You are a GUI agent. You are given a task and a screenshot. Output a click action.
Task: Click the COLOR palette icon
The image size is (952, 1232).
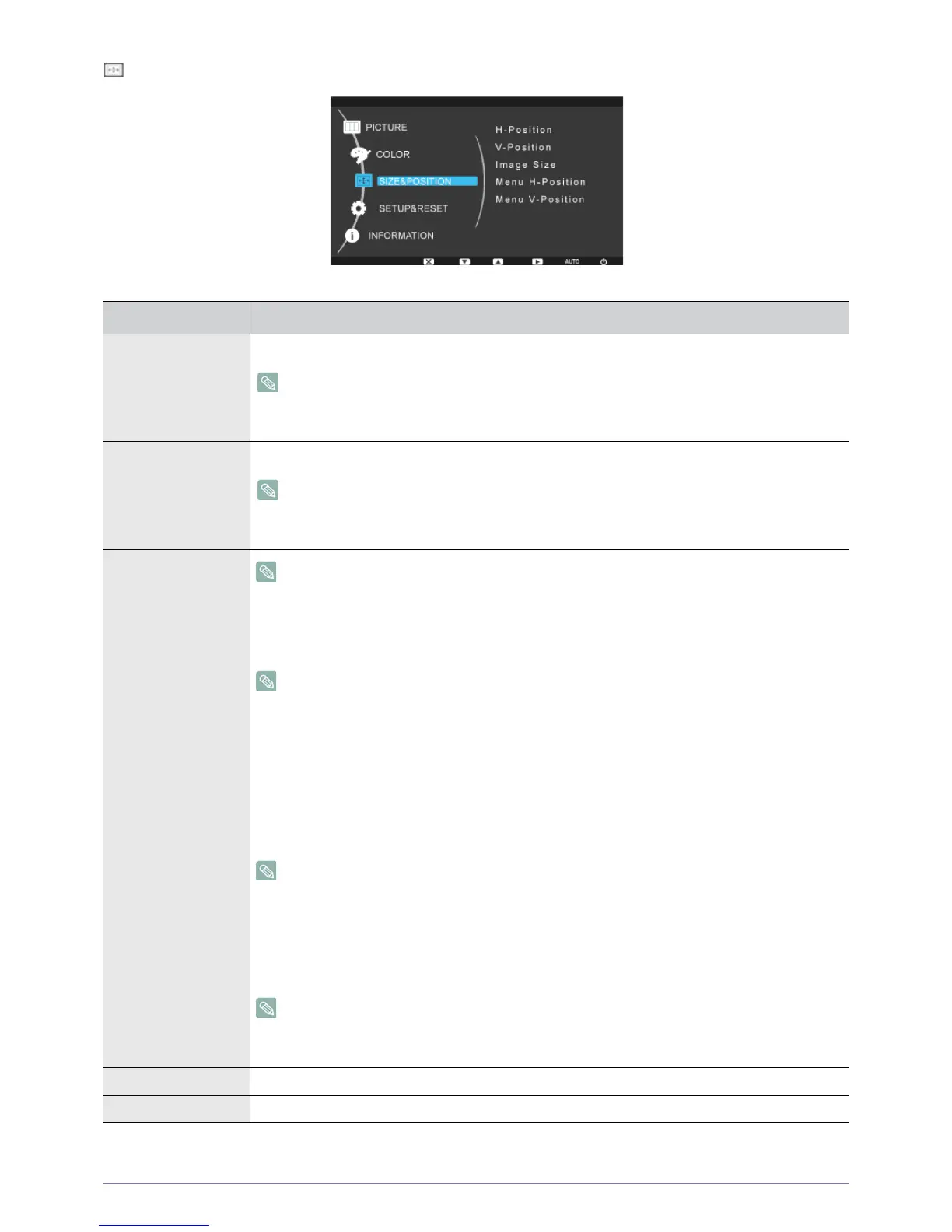pos(360,155)
